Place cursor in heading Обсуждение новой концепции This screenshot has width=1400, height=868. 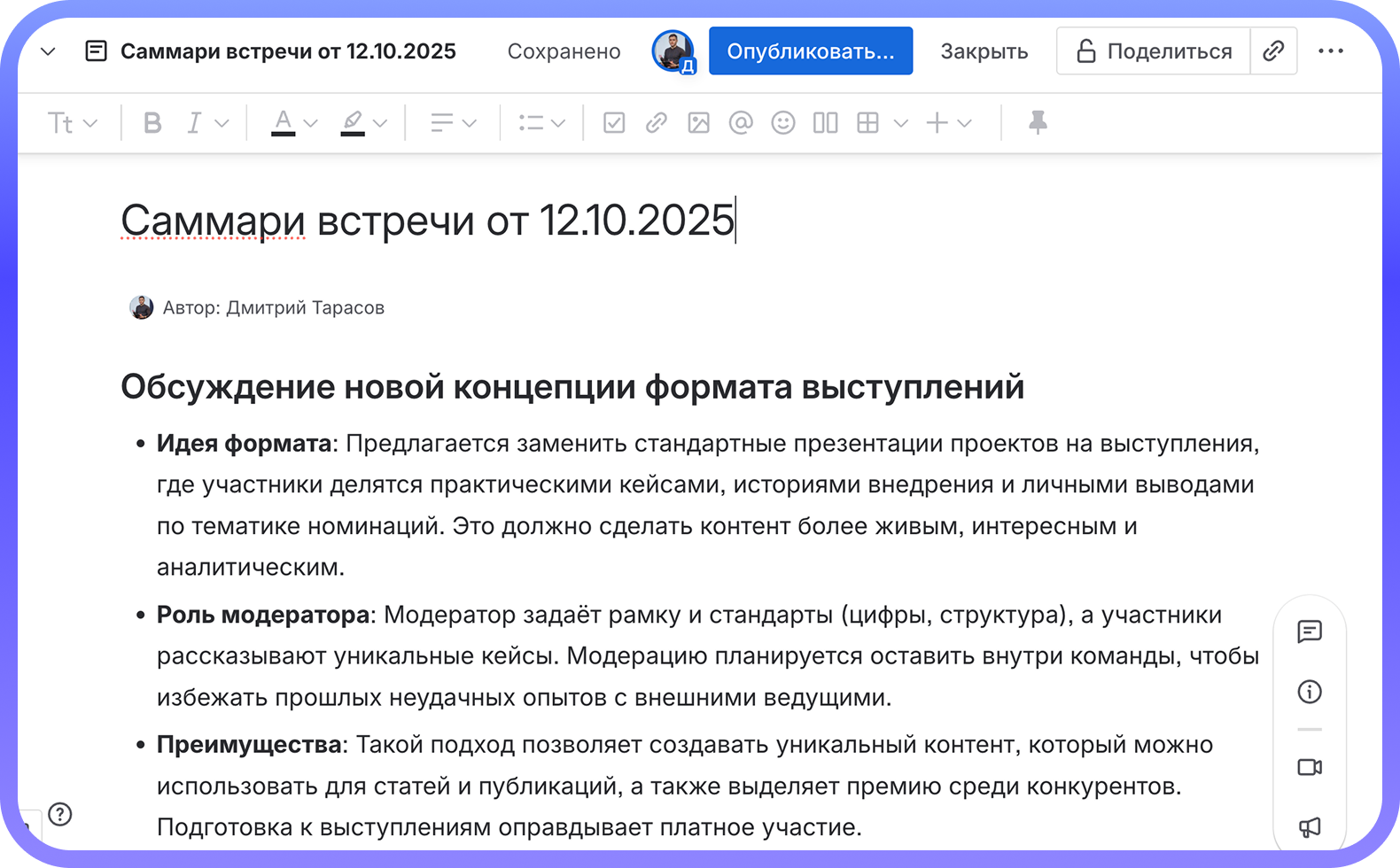point(572,387)
